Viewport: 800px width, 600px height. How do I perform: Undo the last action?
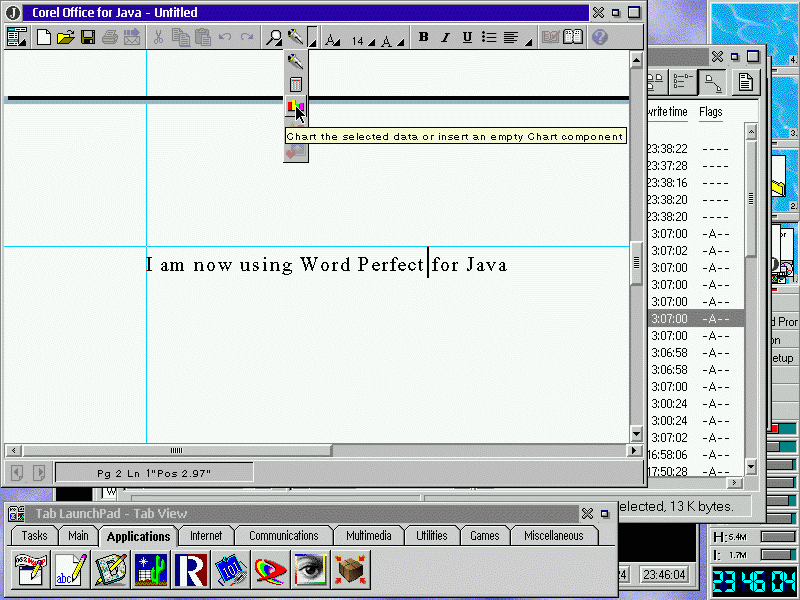coord(225,37)
